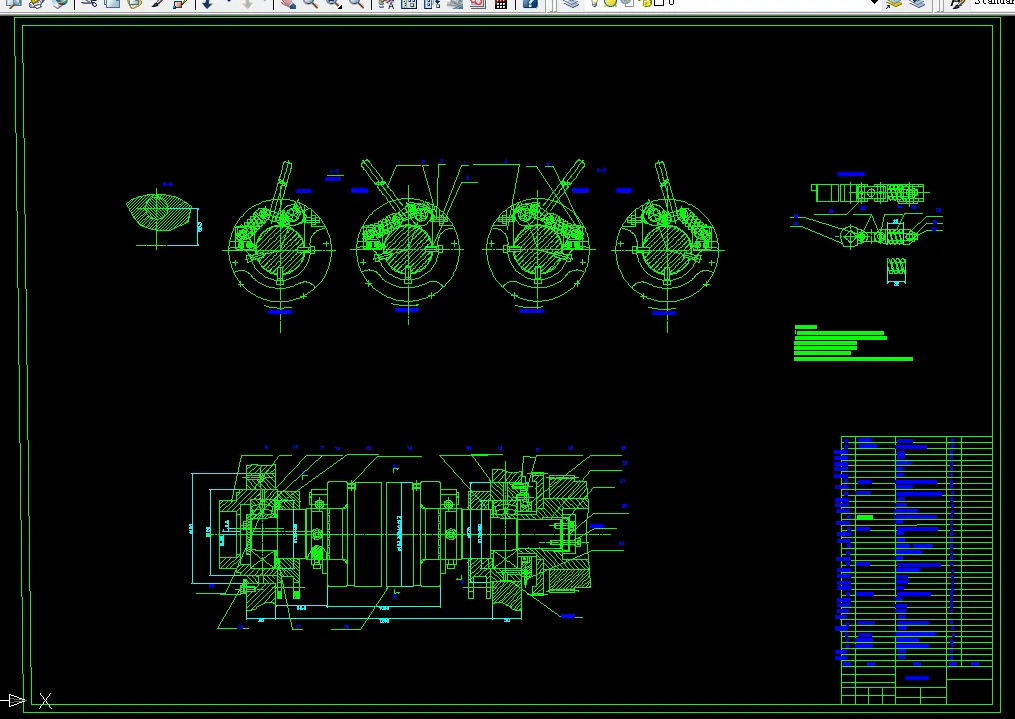Viewport: 1015px width, 719px height.
Task: Click Make Object's Layer Current icon
Action: click(x=894, y=3)
